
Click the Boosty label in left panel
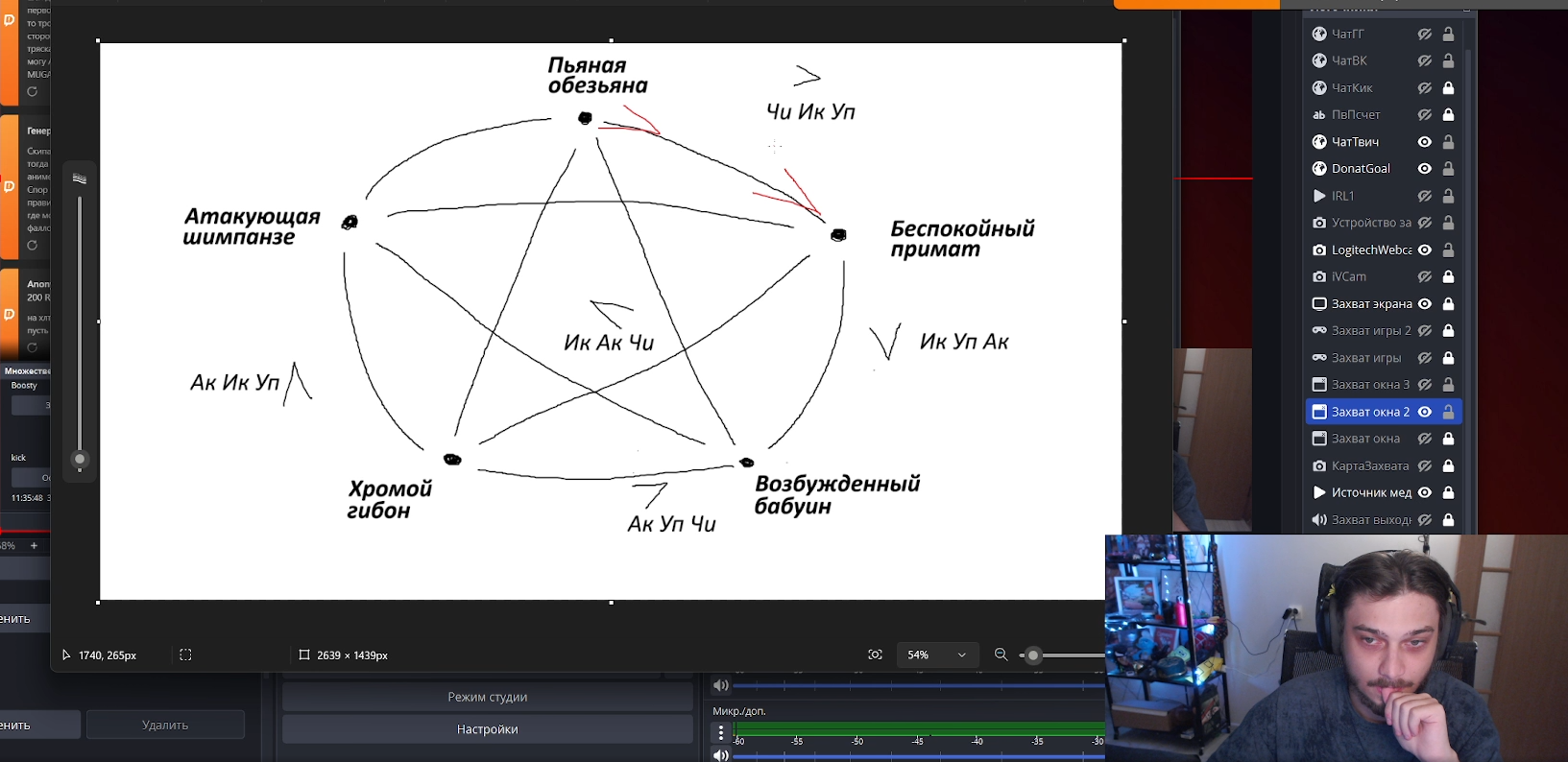24,386
